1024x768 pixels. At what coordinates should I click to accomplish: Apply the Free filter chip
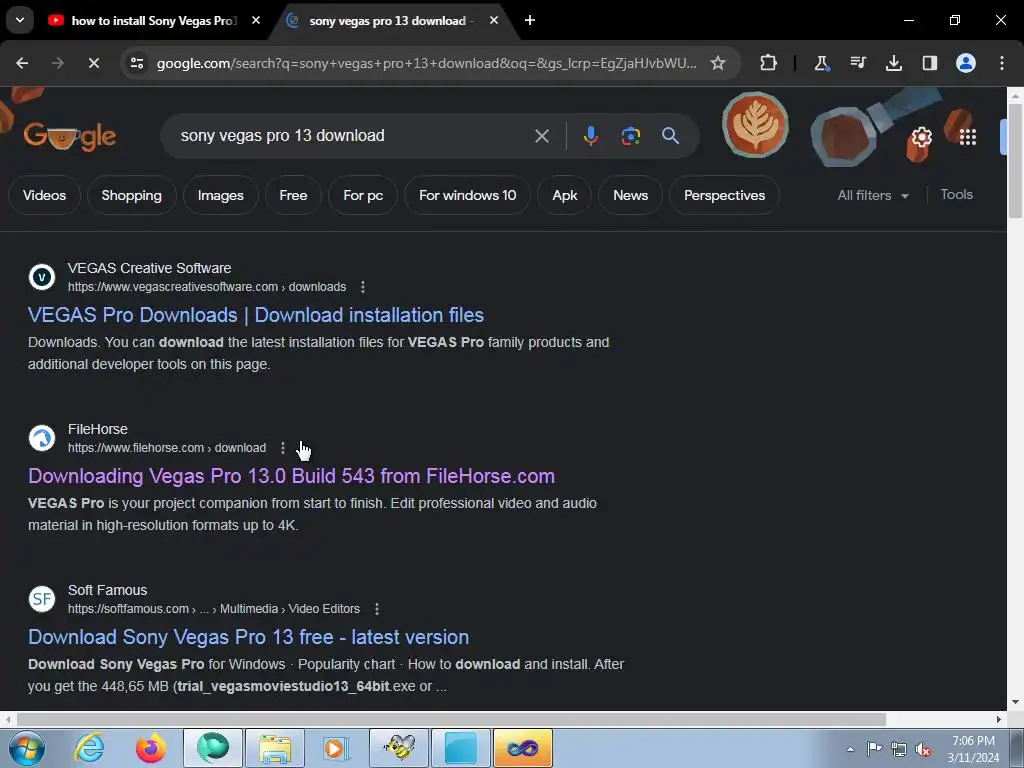(x=293, y=195)
